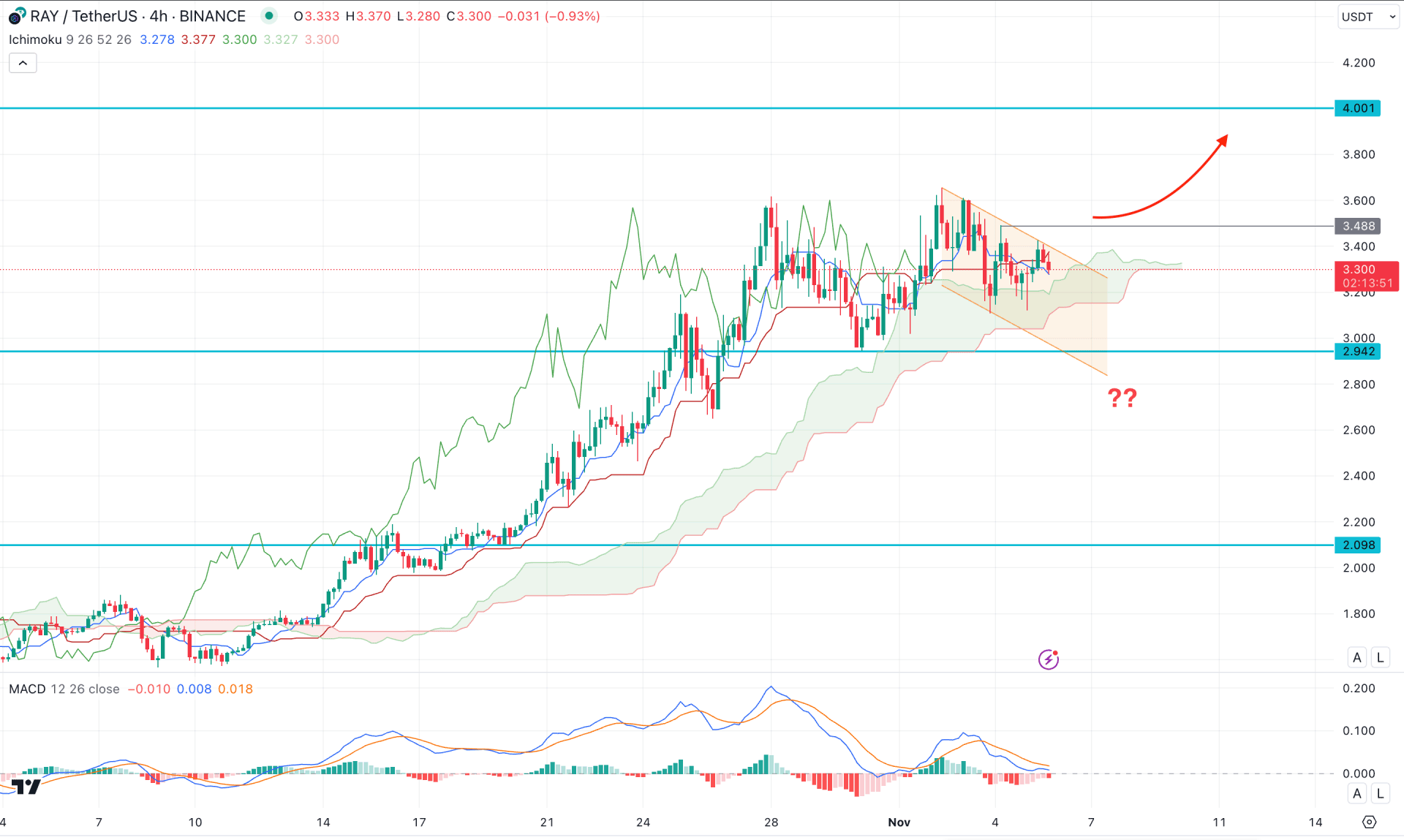The height and width of the screenshot is (840, 1404).
Task: Click the Ichimoku value 3.377 in red
Action: 198,39
